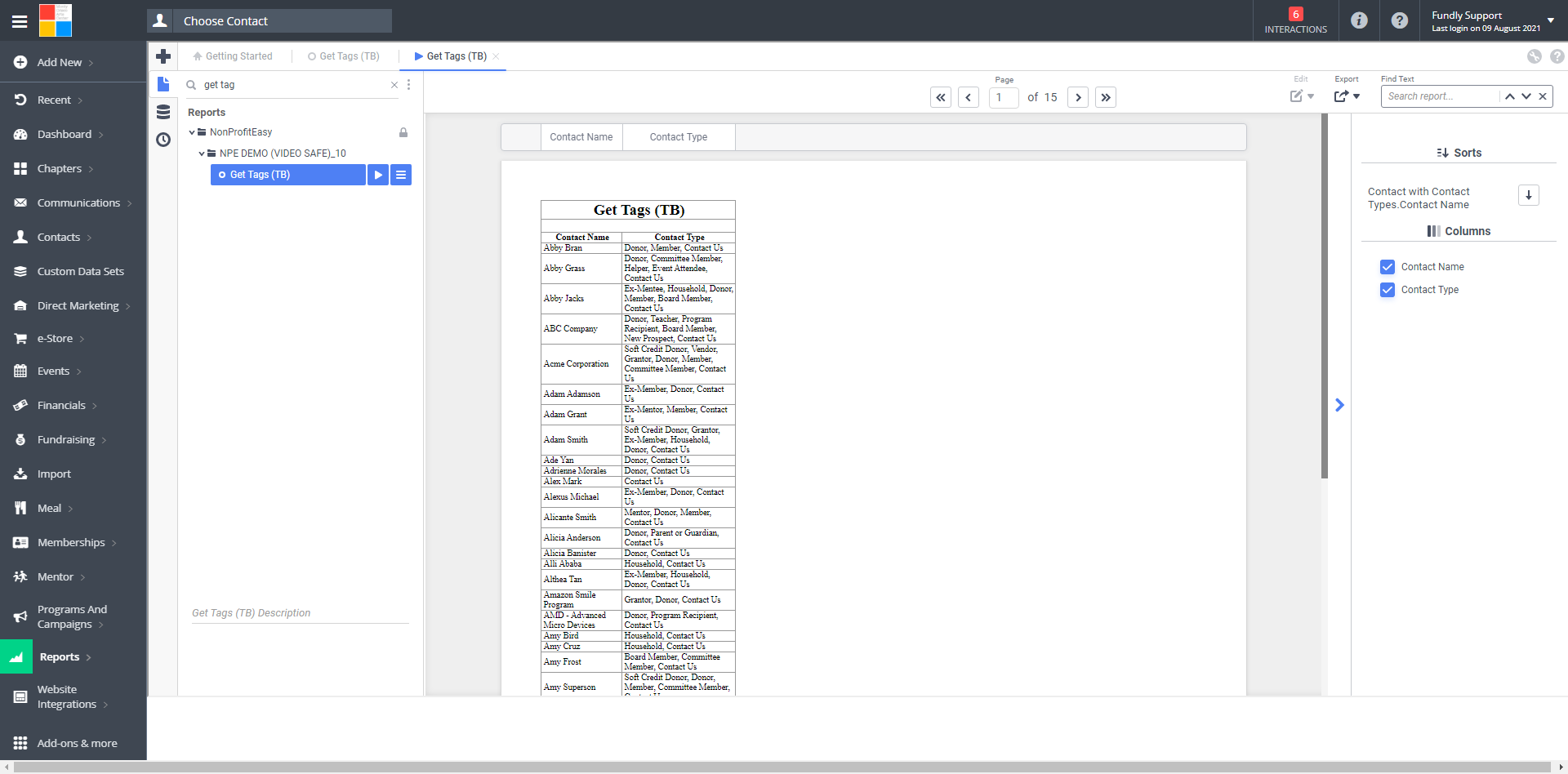Image resolution: width=1568 pixels, height=774 pixels.
Task: Find next text match arrow
Action: point(1526,96)
